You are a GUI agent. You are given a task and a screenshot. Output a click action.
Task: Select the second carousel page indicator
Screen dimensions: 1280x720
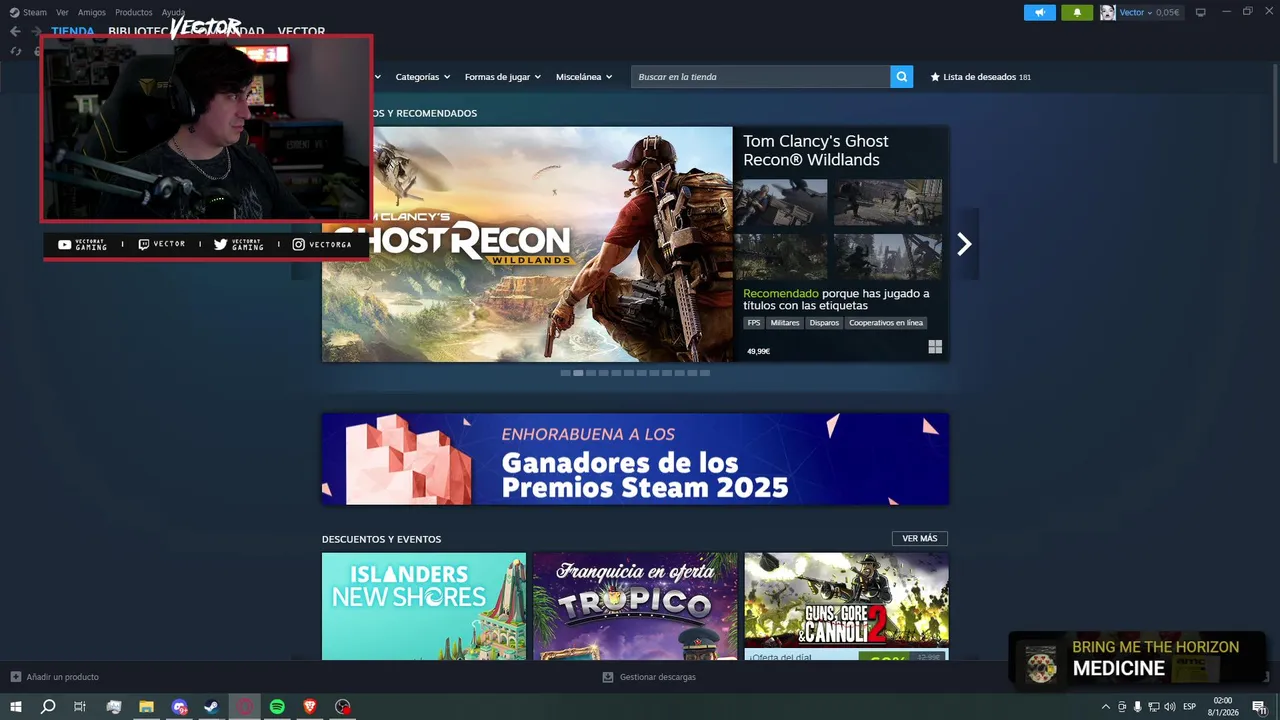(578, 373)
